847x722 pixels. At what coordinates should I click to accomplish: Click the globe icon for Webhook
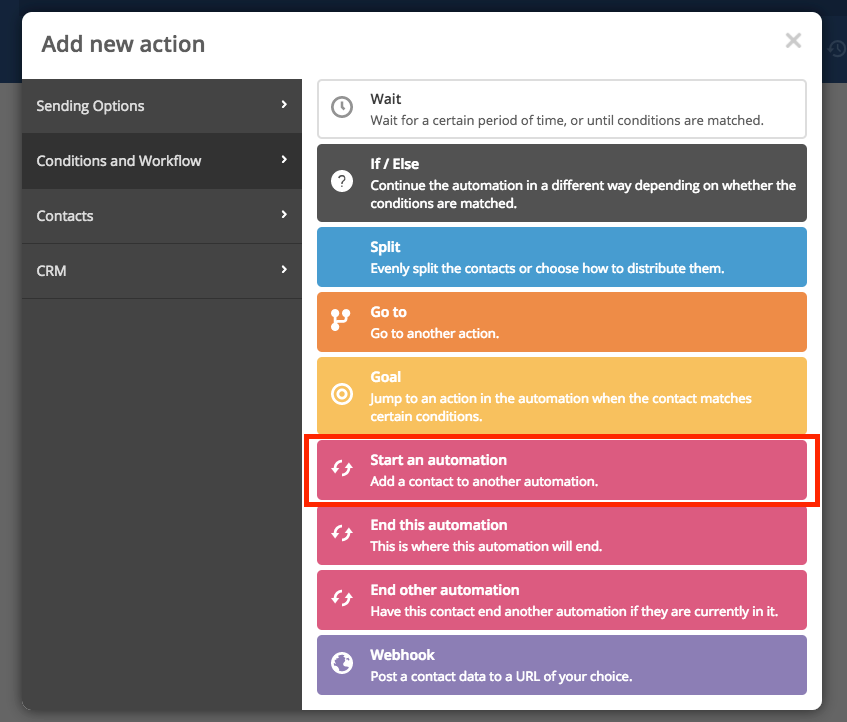[x=342, y=664]
